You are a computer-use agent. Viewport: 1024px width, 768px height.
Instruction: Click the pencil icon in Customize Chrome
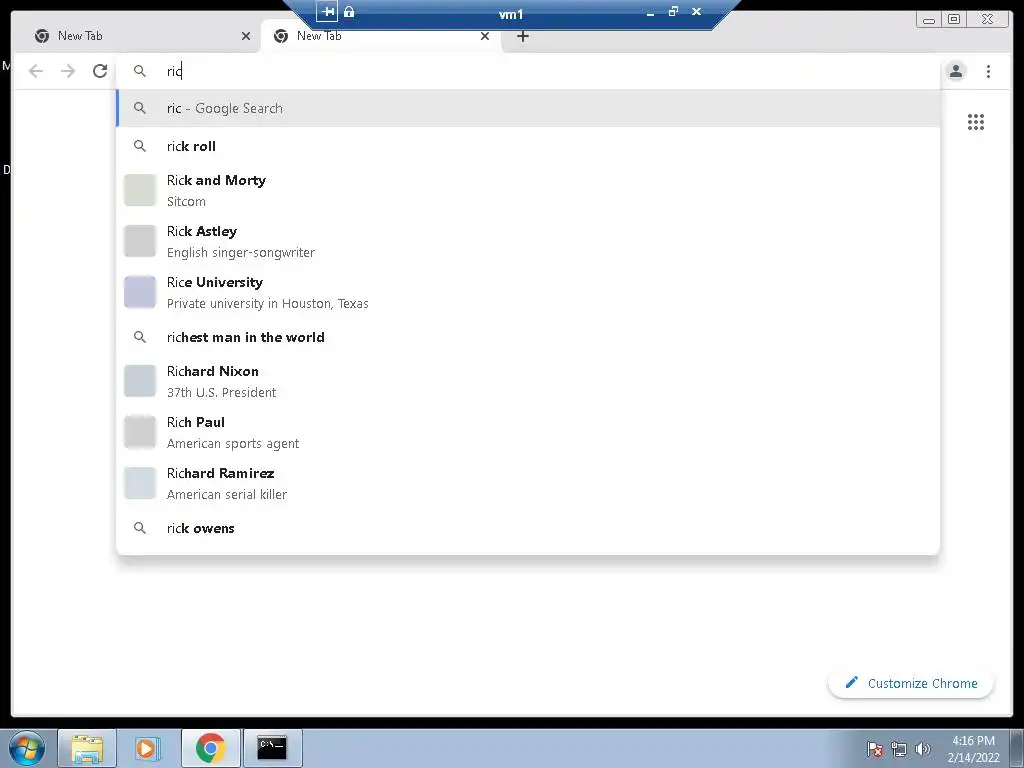pos(851,682)
